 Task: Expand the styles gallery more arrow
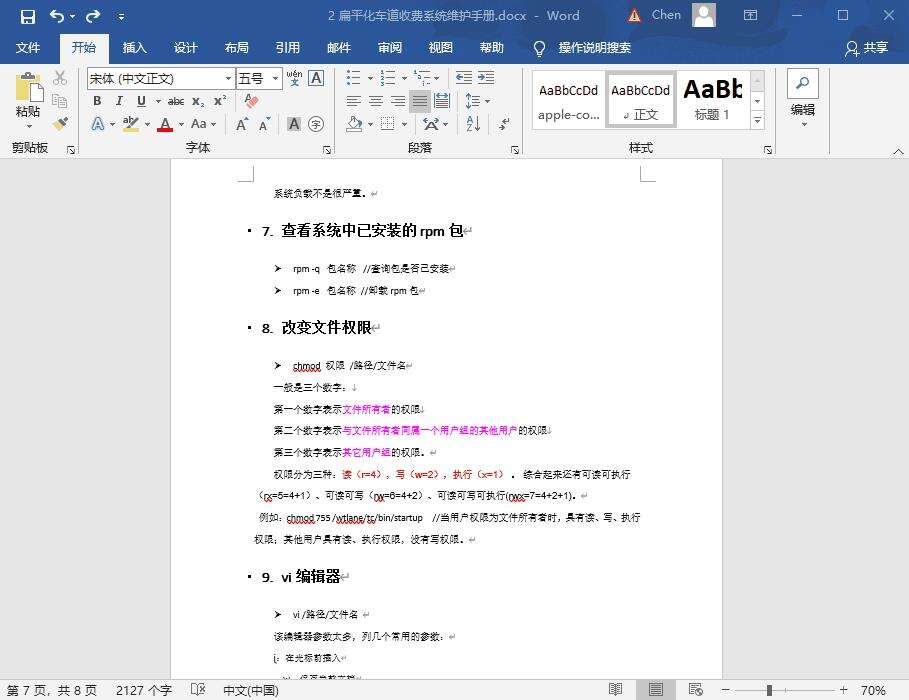757,121
